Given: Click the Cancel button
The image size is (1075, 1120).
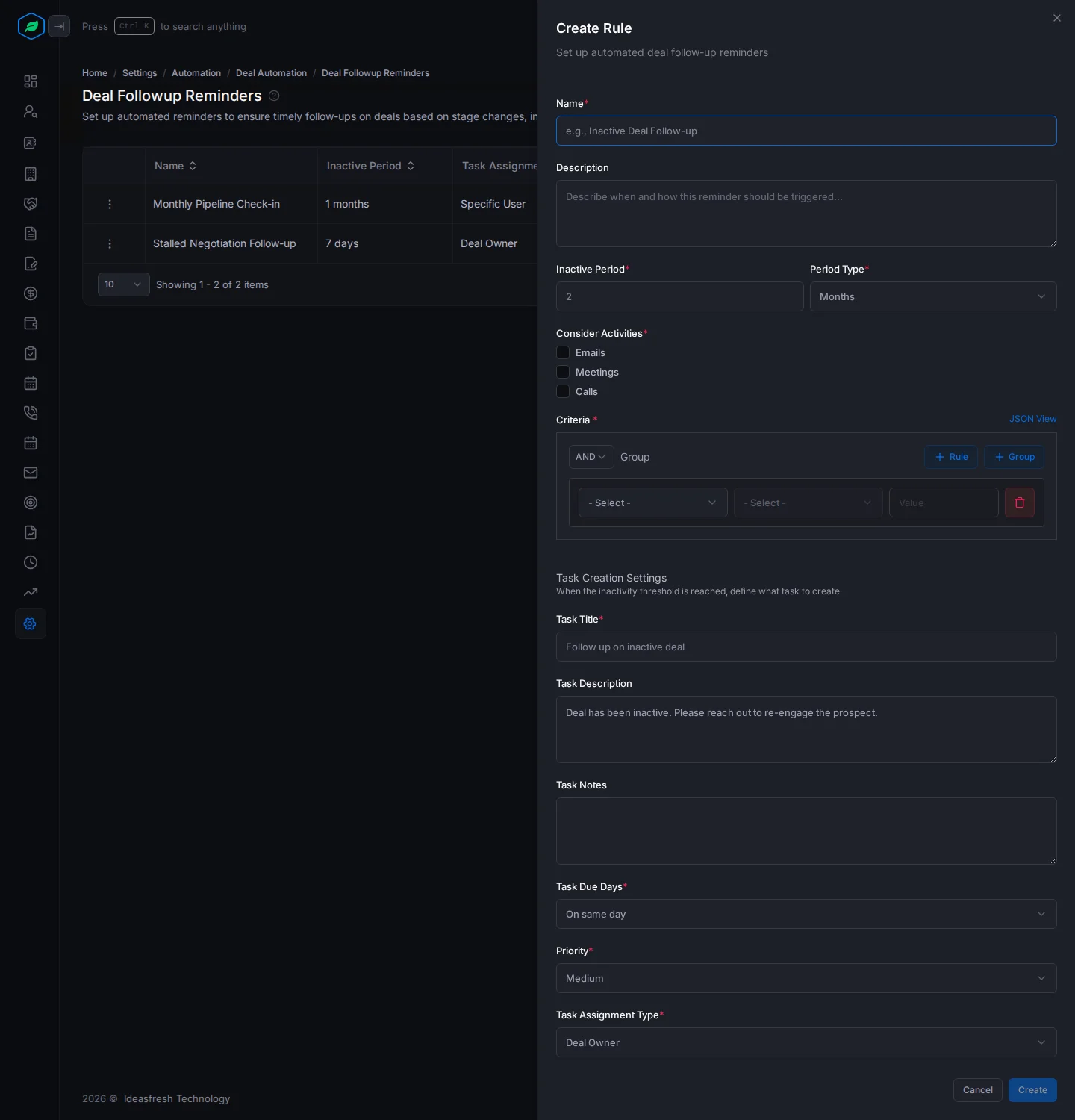Looking at the screenshot, I should click(x=978, y=1090).
